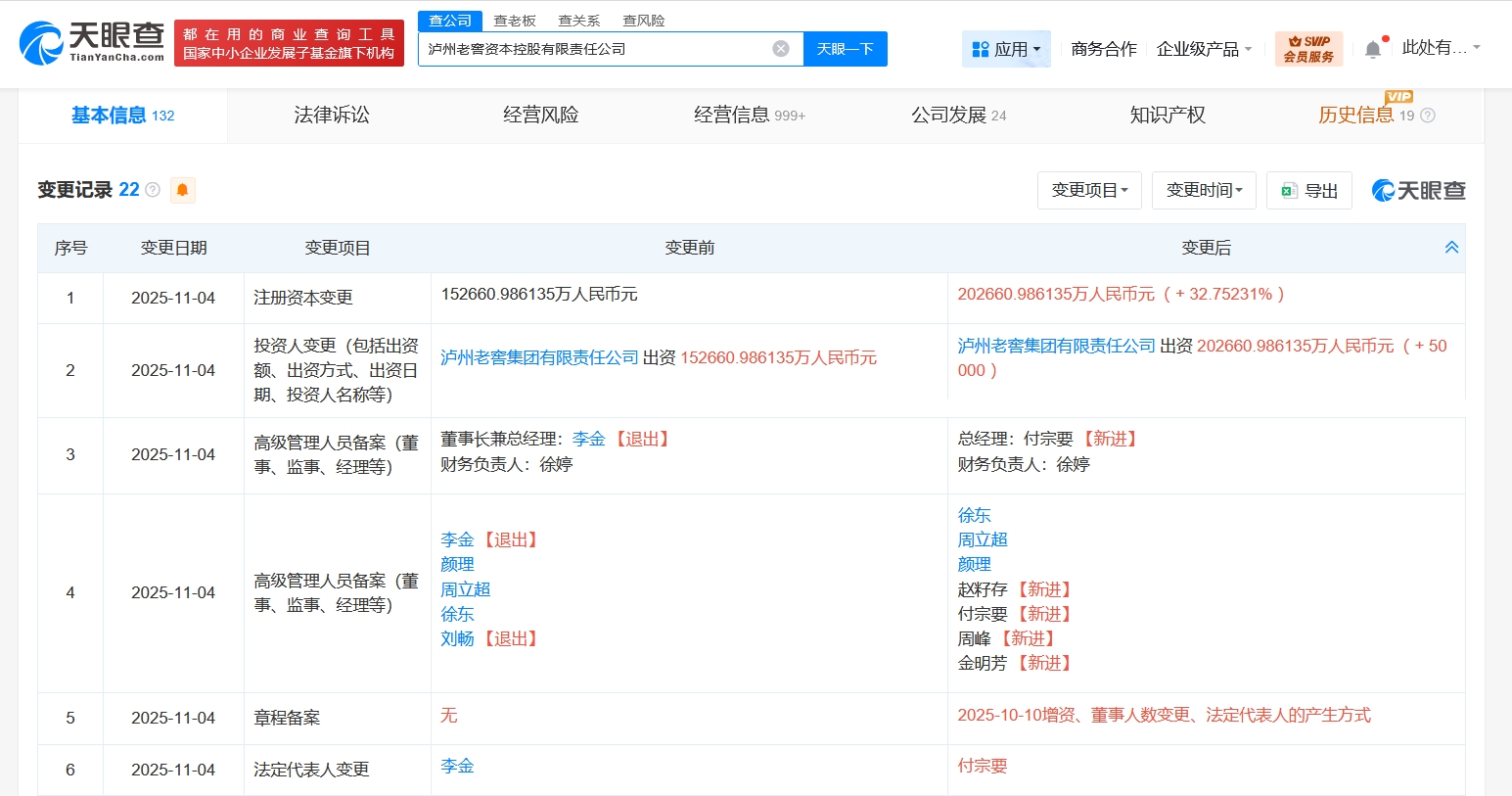
Task: Expand the 变更时间 filter dropdown
Action: [x=1204, y=190]
